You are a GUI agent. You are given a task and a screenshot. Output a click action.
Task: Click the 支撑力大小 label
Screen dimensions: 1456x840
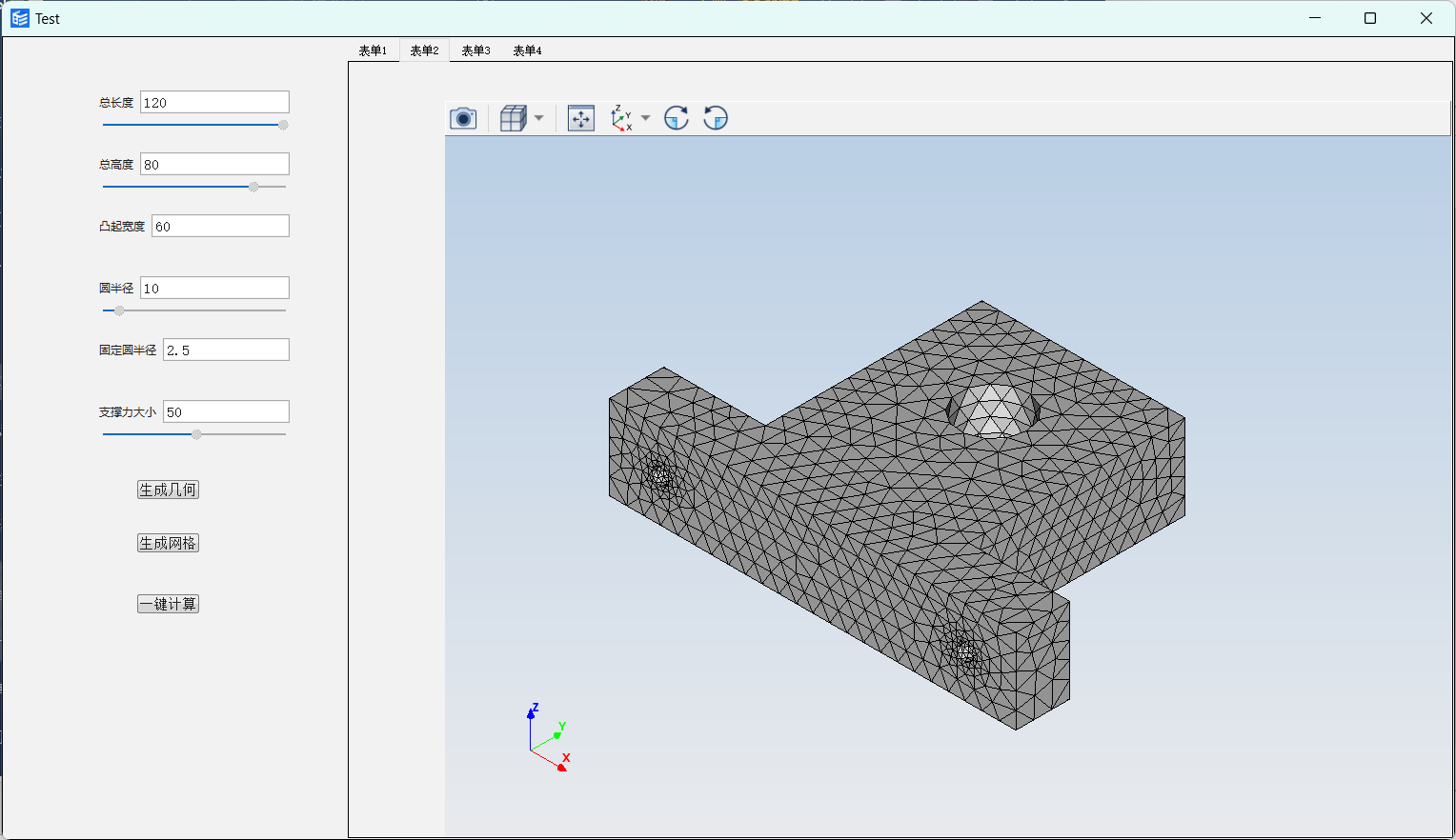[128, 412]
